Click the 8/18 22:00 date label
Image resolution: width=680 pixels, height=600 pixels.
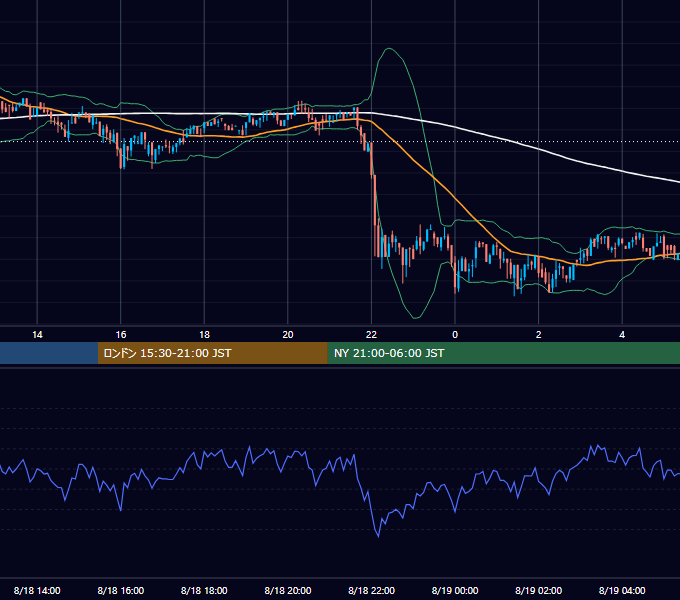[x=371, y=590]
